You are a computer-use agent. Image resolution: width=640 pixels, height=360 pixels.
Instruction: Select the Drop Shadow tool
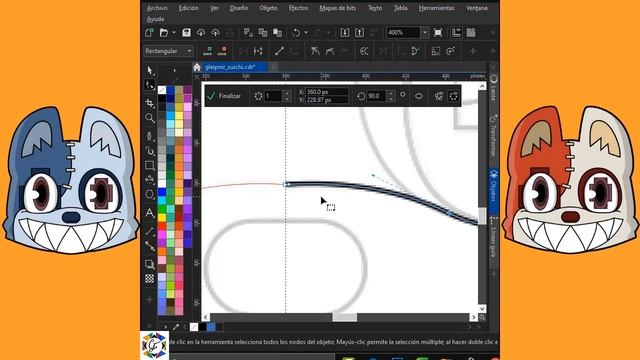coord(150,264)
